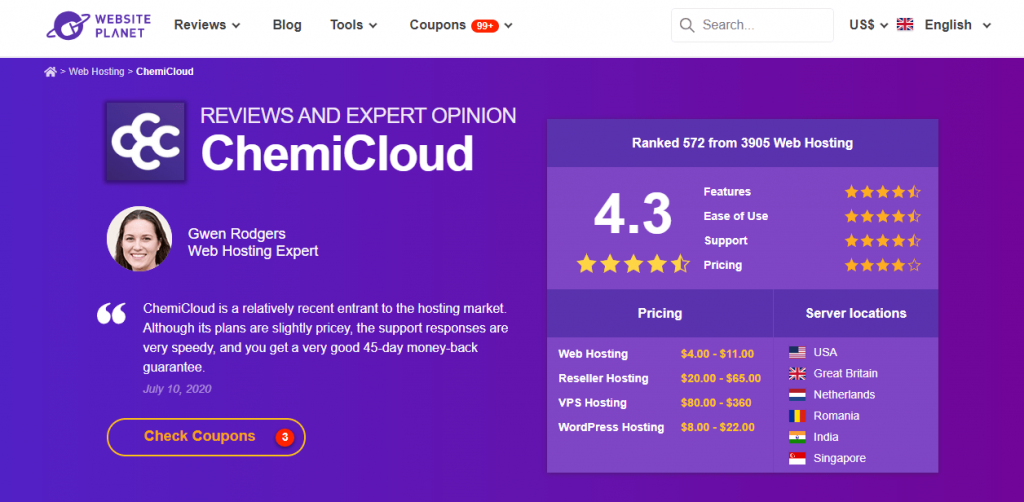This screenshot has height=502, width=1024.
Task: Click the 4.3 overall score
Action: [633, 215]
